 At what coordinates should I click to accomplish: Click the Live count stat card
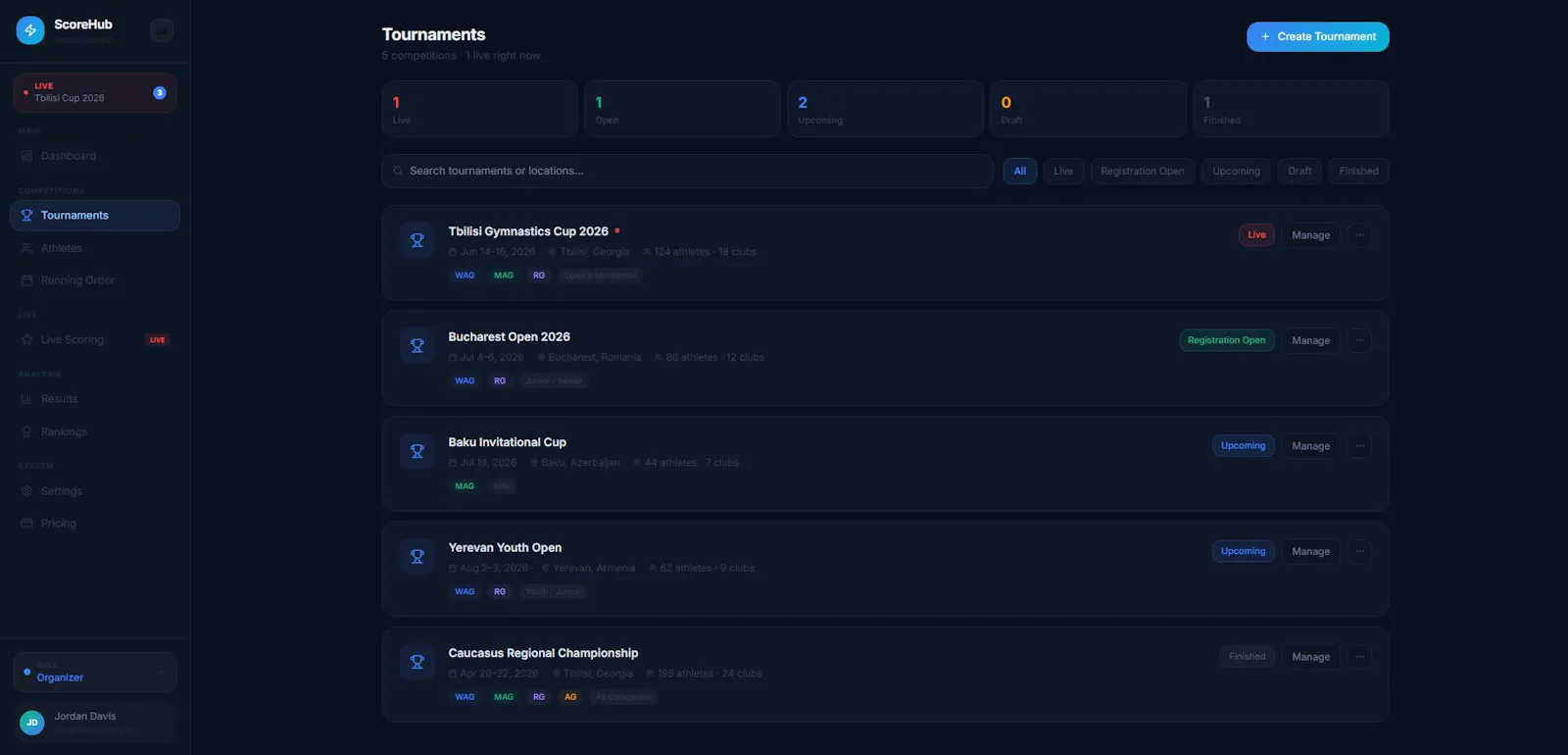tap(479, 109)
